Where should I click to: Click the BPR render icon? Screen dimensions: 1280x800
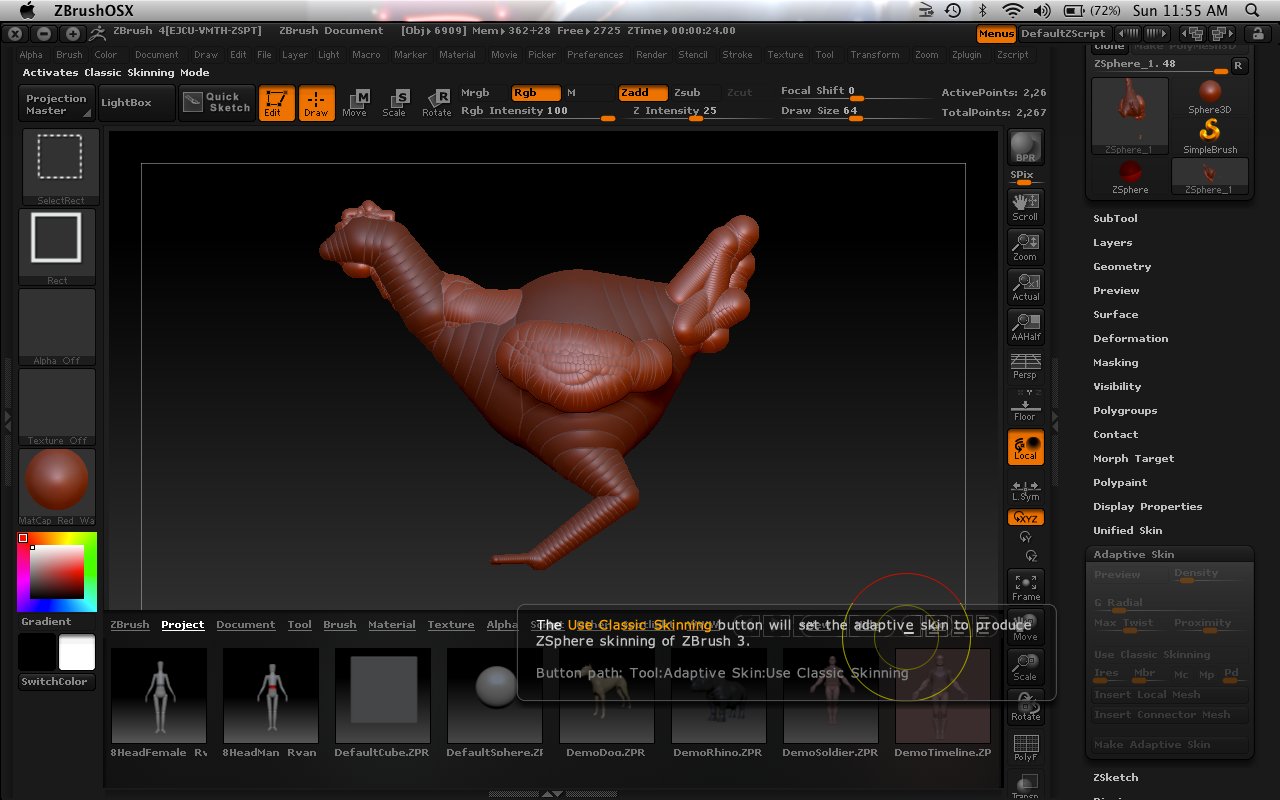[1026, 147]
